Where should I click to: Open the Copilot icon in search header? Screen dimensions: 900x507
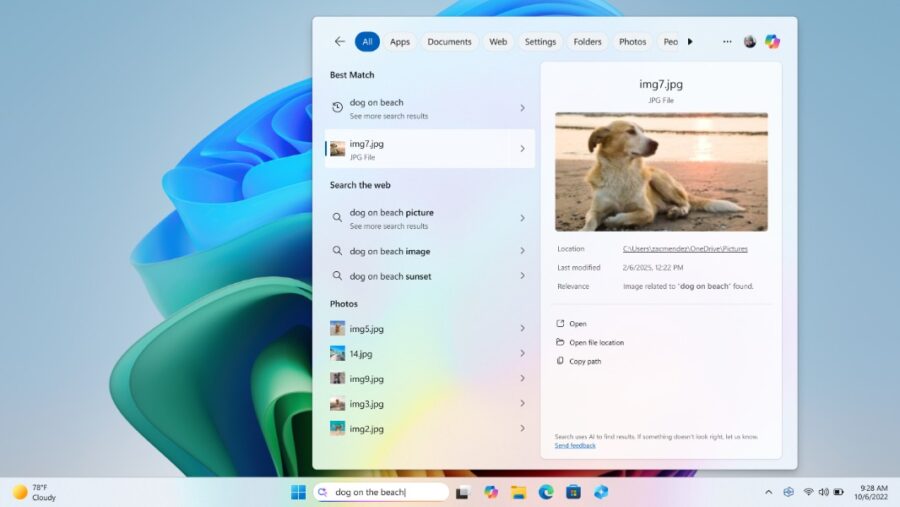tap(772, 41)
